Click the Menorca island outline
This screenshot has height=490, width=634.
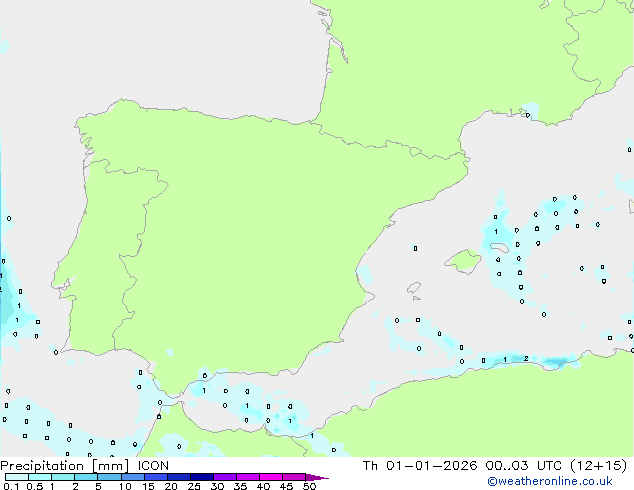click(x=500, y=247)
